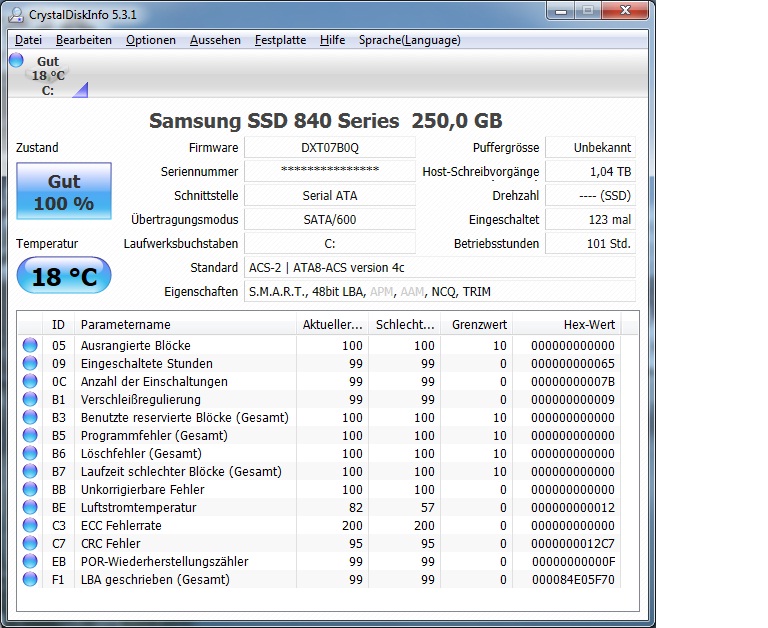768x628 pixels.
Task: Click the Eigenschaften field with S.M.A.R.T.
Action: coord(440,291)
